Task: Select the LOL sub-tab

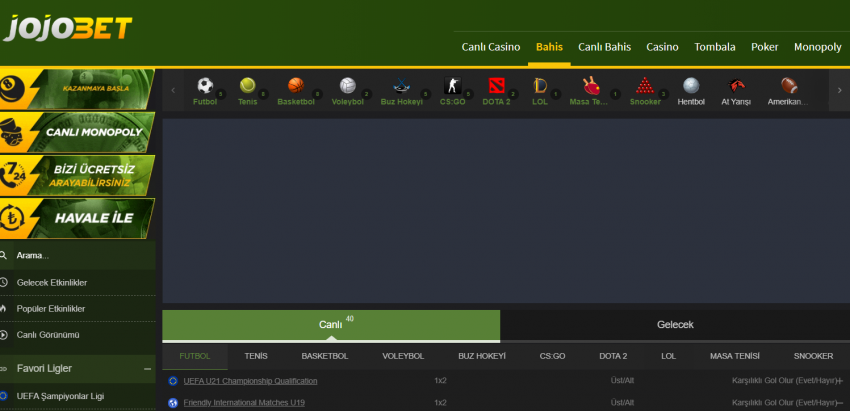Action: tap(668, 356)
